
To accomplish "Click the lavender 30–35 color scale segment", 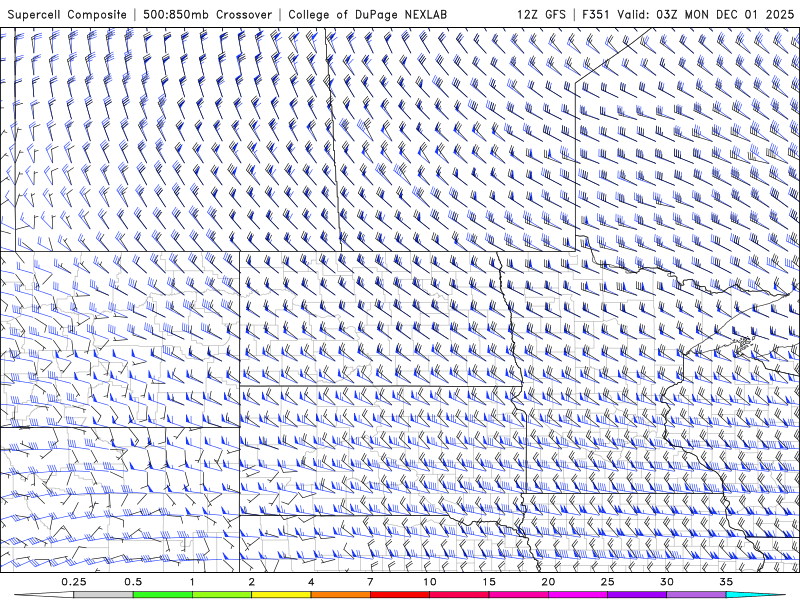I will tap(696, 595).
